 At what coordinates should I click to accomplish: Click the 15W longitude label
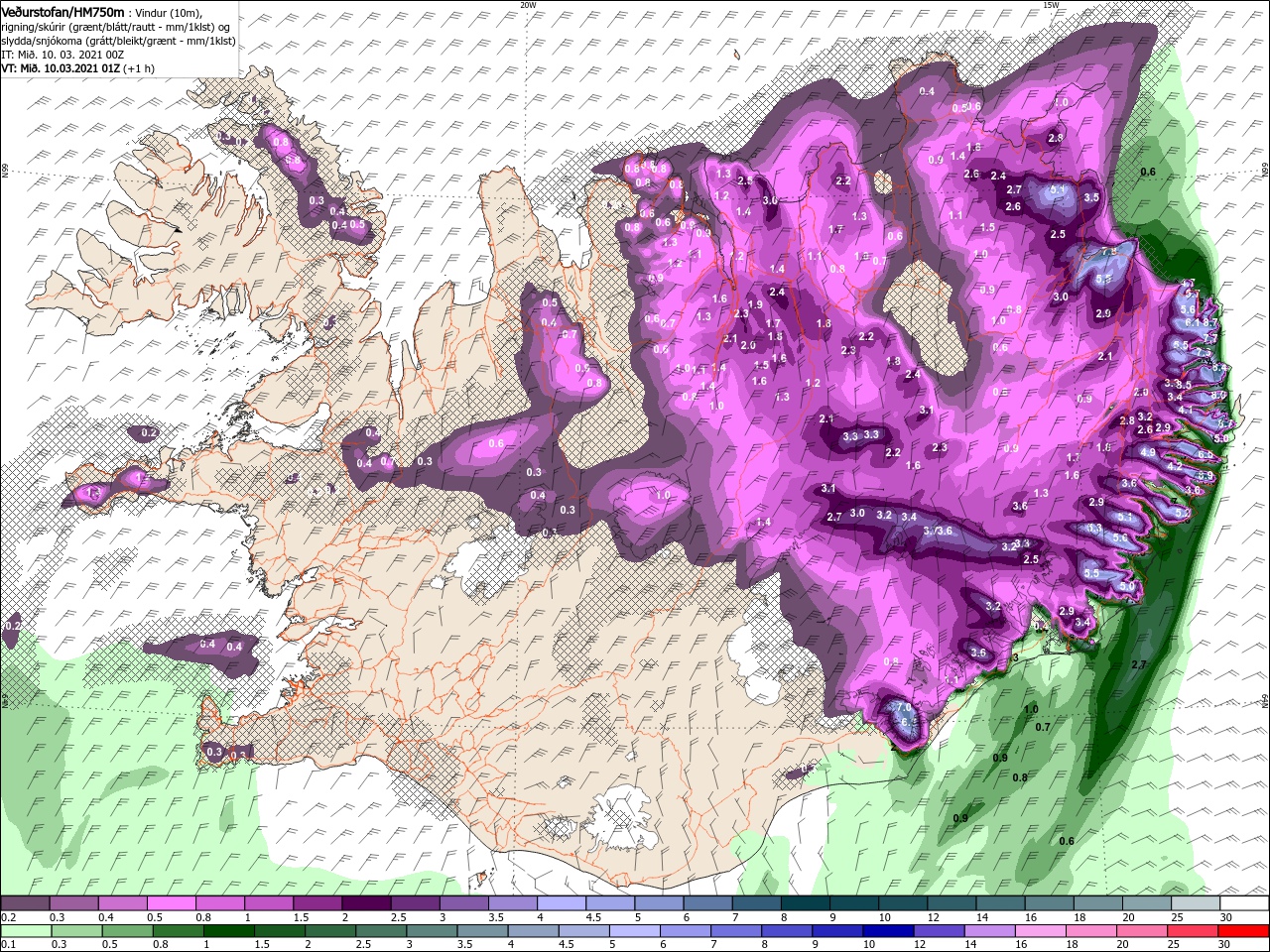coord(1051,4)
